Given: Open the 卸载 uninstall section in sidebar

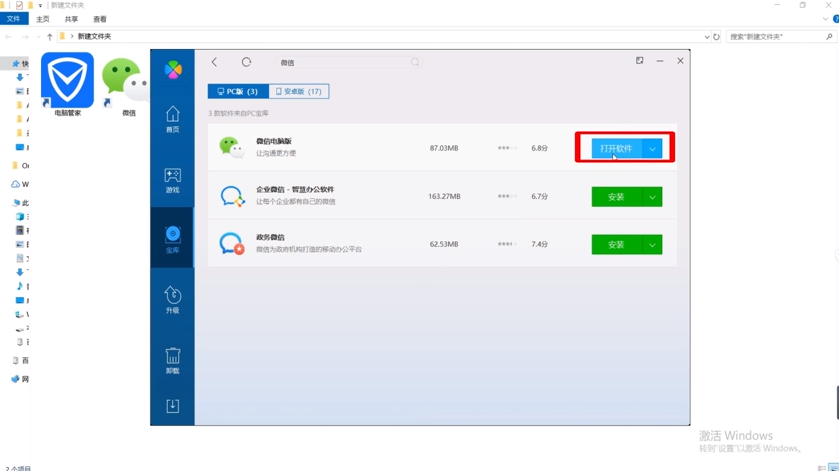Looking at the screenshot, I should [x=172, y=360].
